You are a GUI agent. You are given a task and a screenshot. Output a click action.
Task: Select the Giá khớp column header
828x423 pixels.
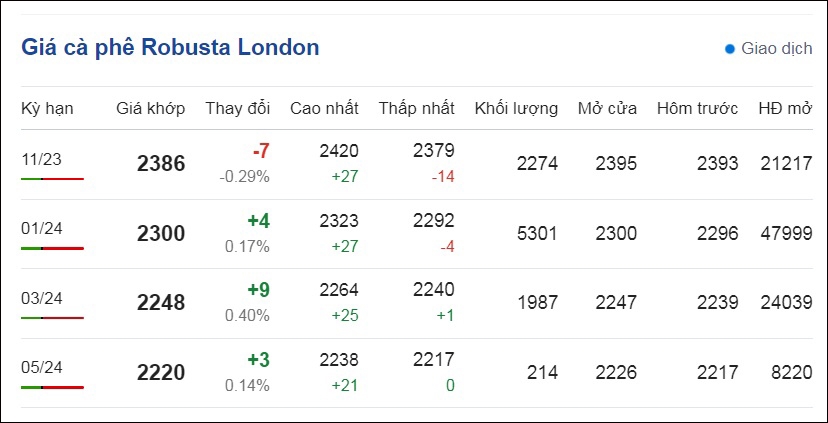pyautogui.click(x=151, y=109)
